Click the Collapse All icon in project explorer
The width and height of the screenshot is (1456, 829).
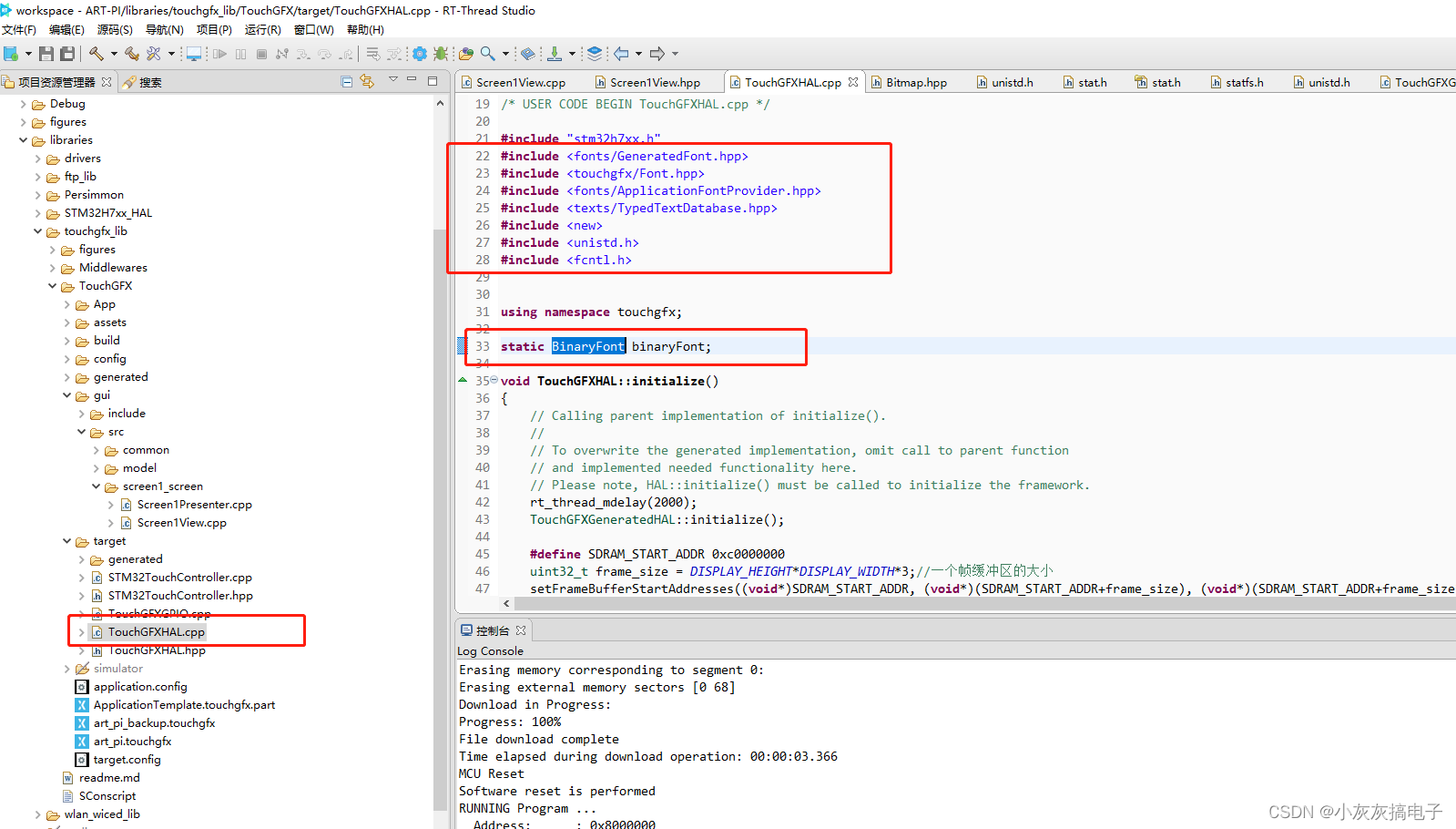pyautogui.click(x=347, y=82)
